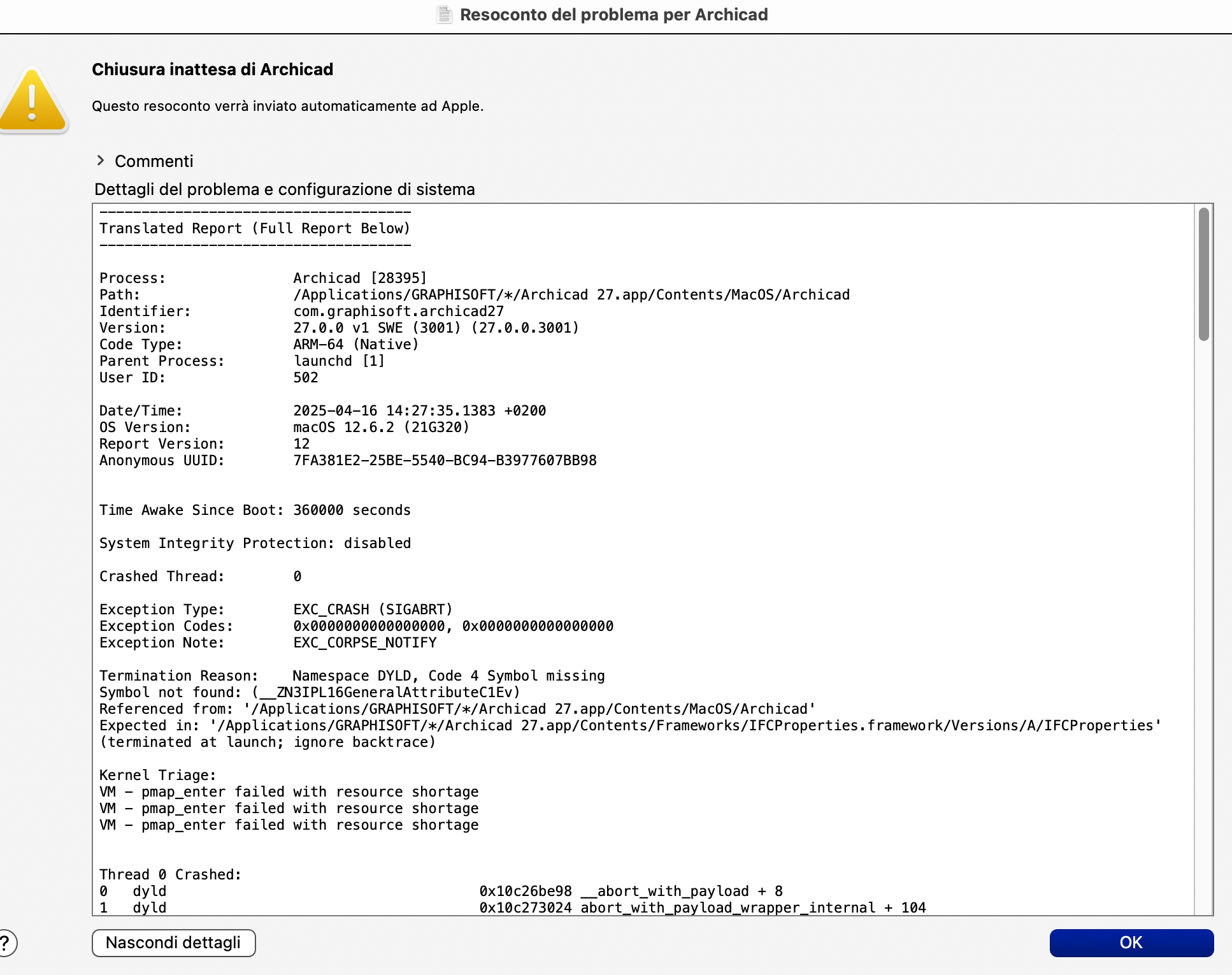
Task: Expand the Commenti section chevron
Action: pyautogui.click(x=101, y=161)
